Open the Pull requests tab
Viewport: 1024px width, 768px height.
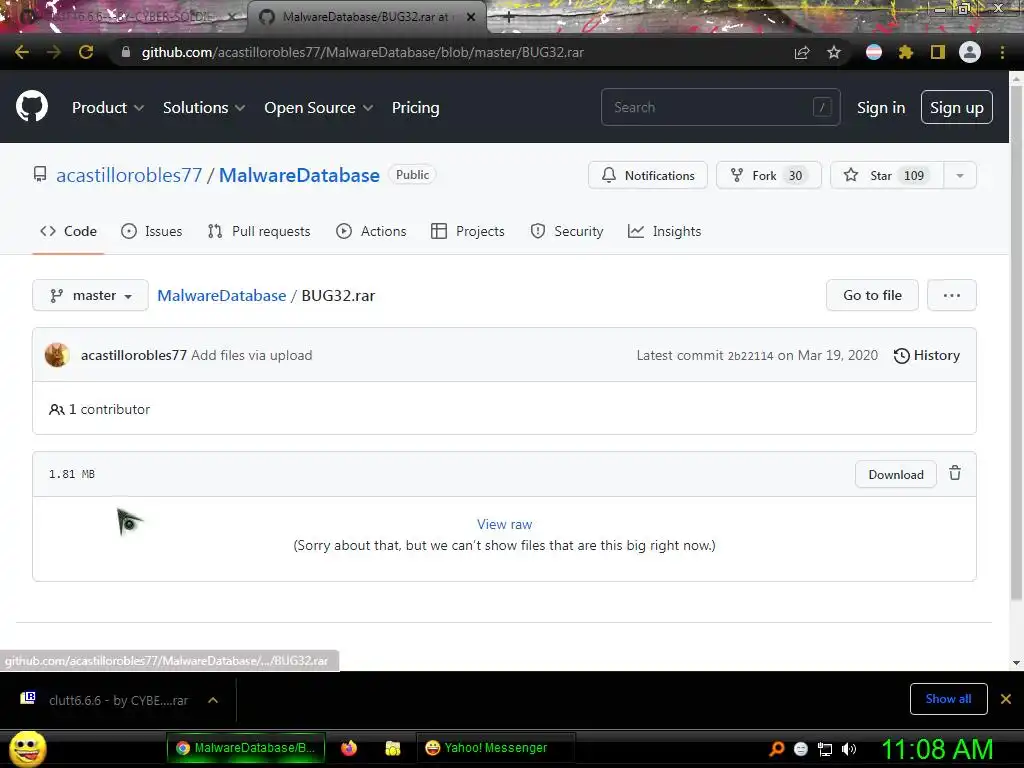point(259,231)
